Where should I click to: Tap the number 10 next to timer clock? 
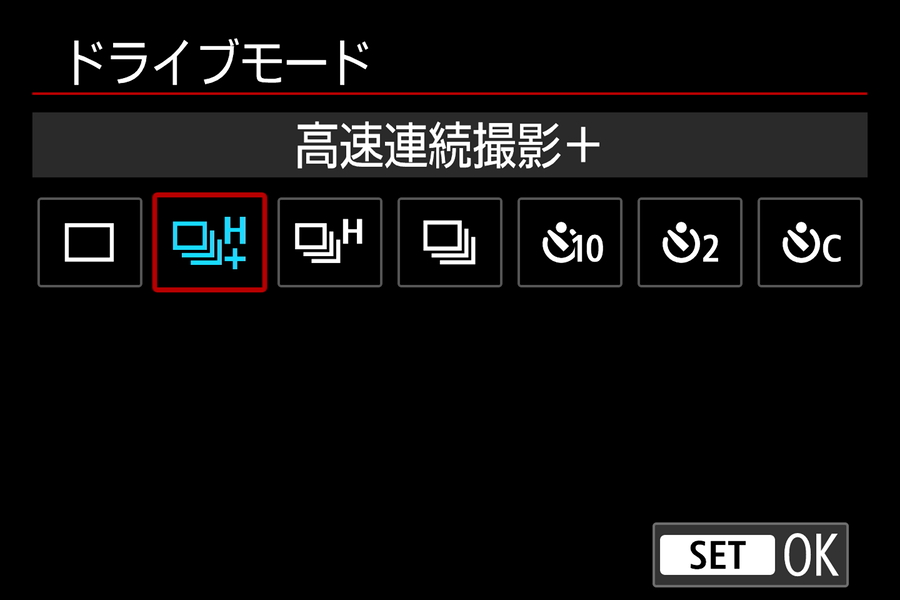(x=588, y=249)
